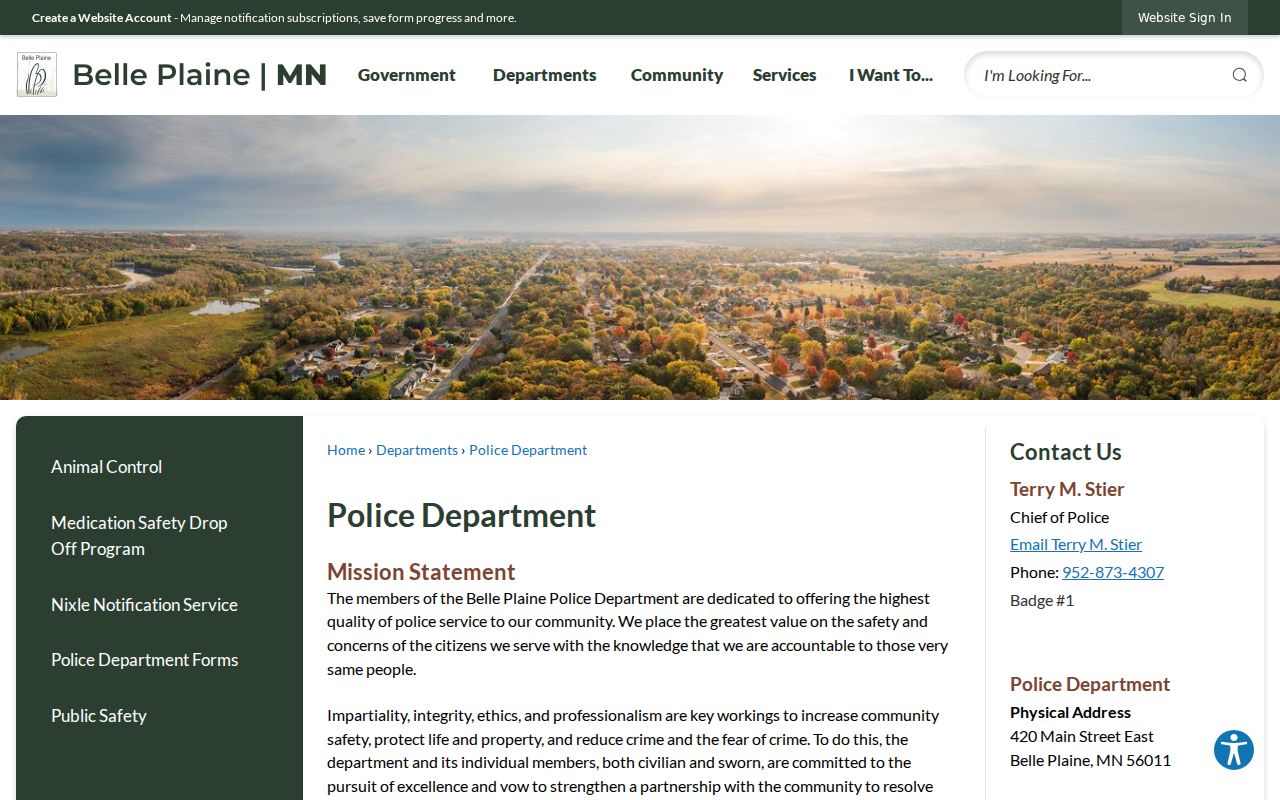Open the Services menu
This screenshot has width=1280, height=800.
click(785, 75)
